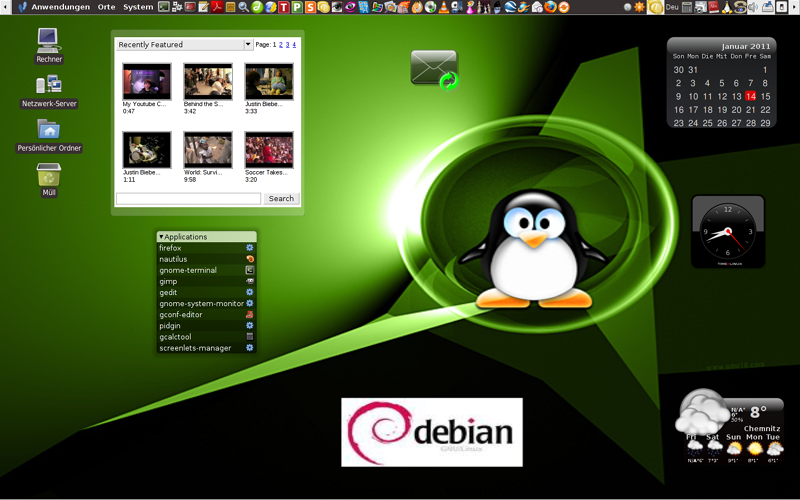
Task: Open the chess game launcher
Action: [x=483, y=7]
